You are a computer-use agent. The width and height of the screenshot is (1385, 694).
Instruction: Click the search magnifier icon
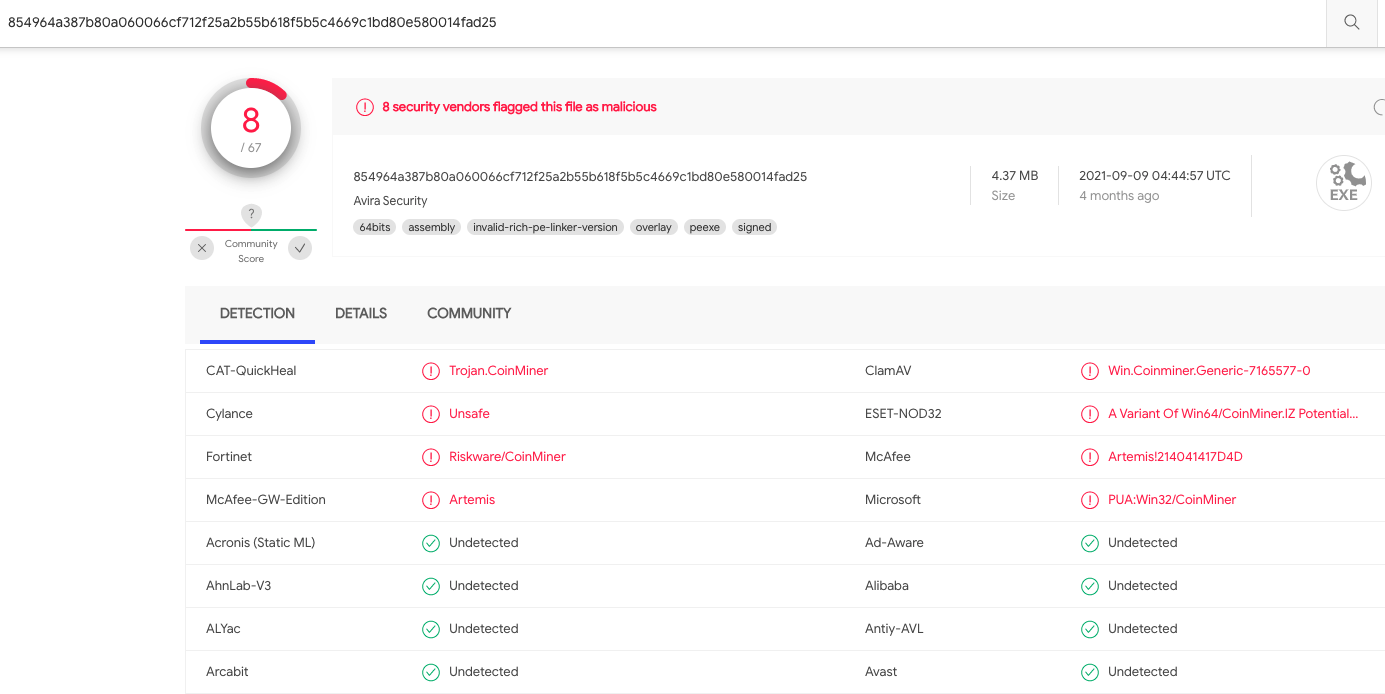tap(1352, 23)
